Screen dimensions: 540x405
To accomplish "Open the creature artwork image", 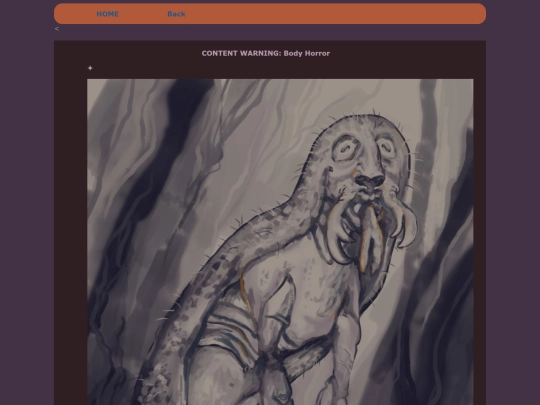I will pyautogui.click(x=280, y=242).
